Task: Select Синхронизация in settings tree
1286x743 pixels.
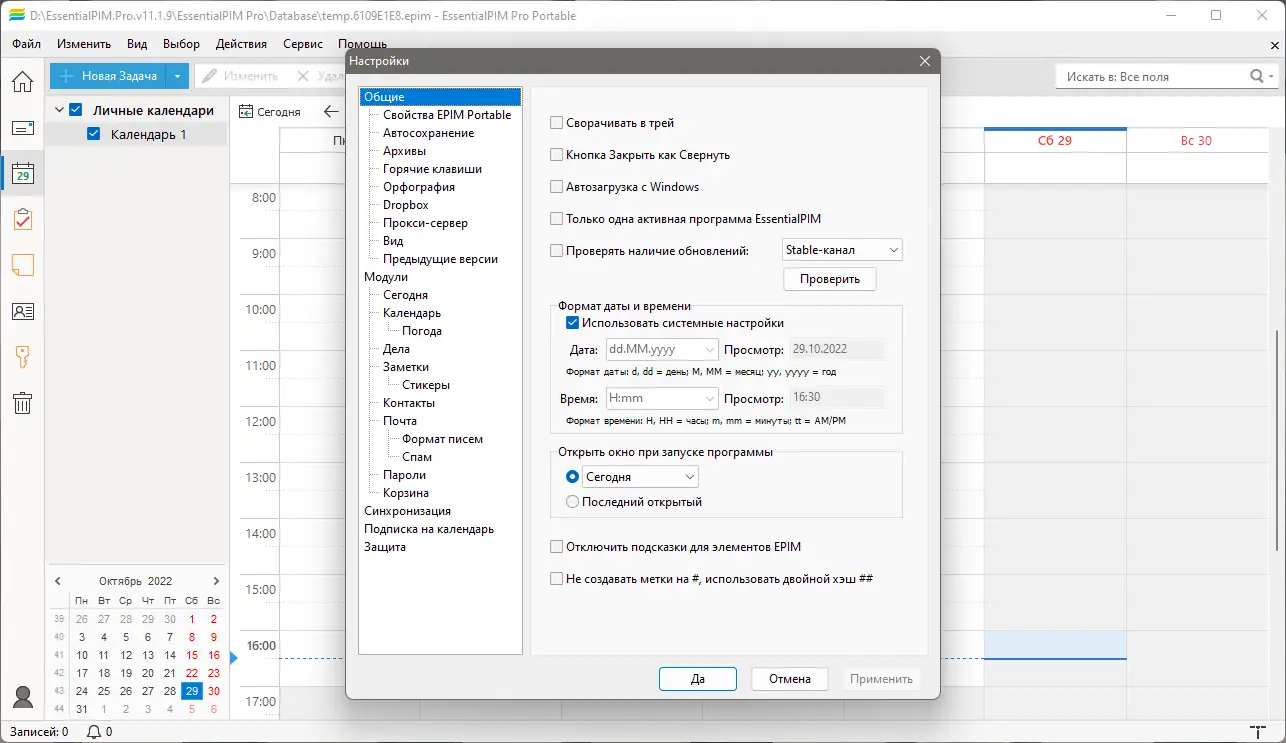Action: (x=407, y=511)
